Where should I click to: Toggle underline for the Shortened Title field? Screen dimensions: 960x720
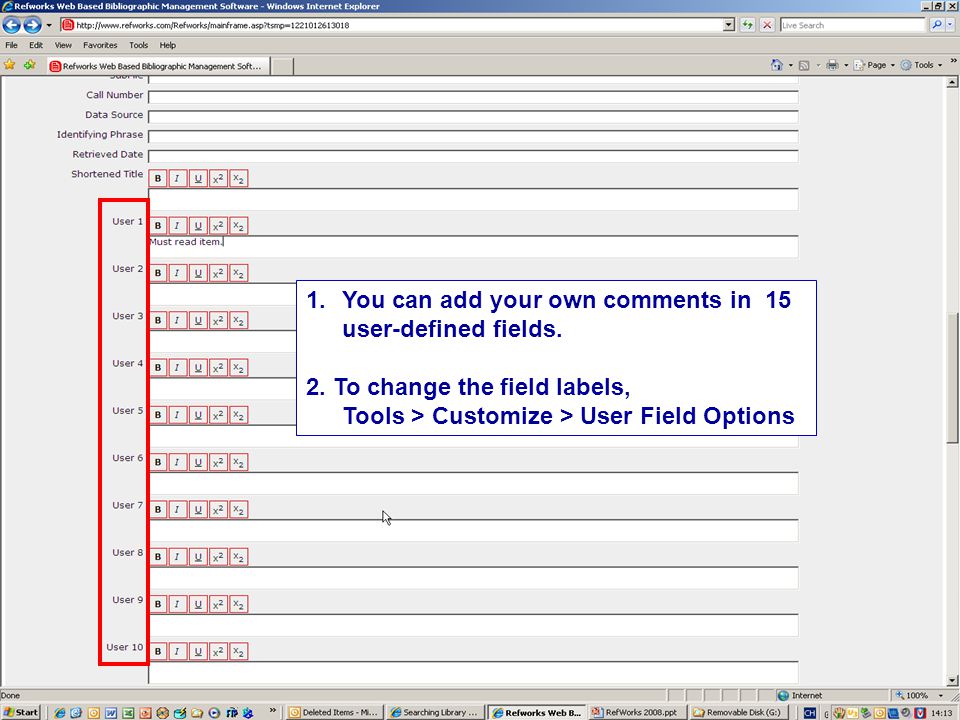pyautogui.click(x=198, y=179)
